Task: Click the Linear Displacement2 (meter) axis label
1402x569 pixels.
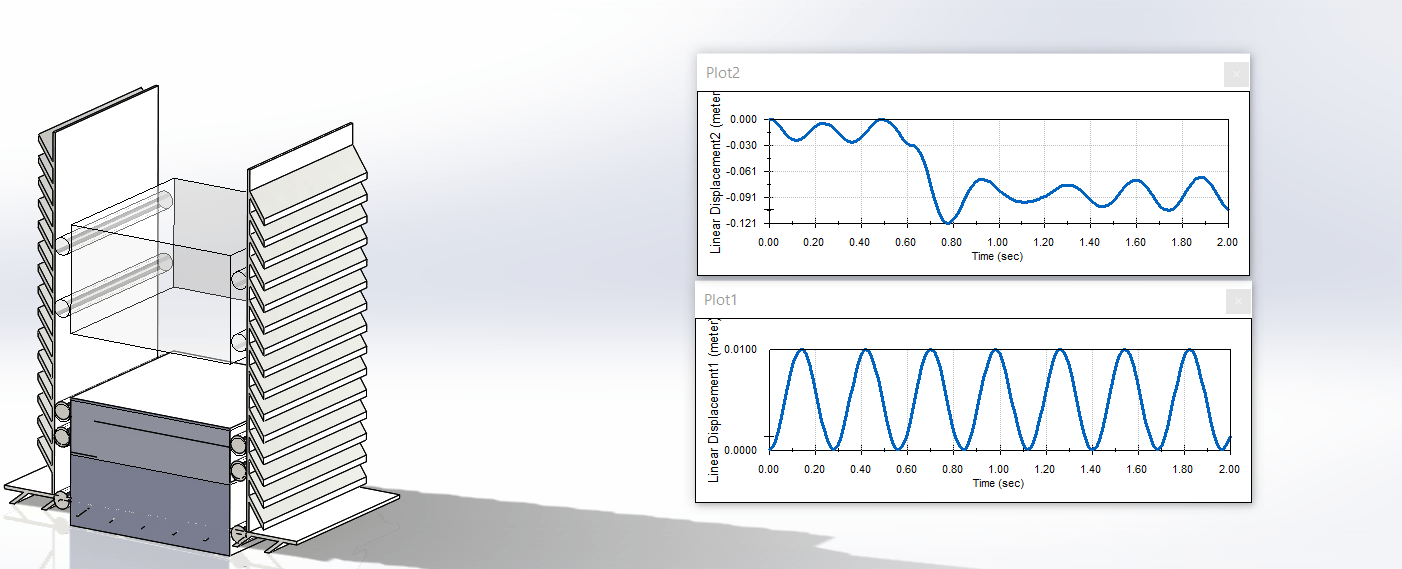Action: [x=715, y=172]
